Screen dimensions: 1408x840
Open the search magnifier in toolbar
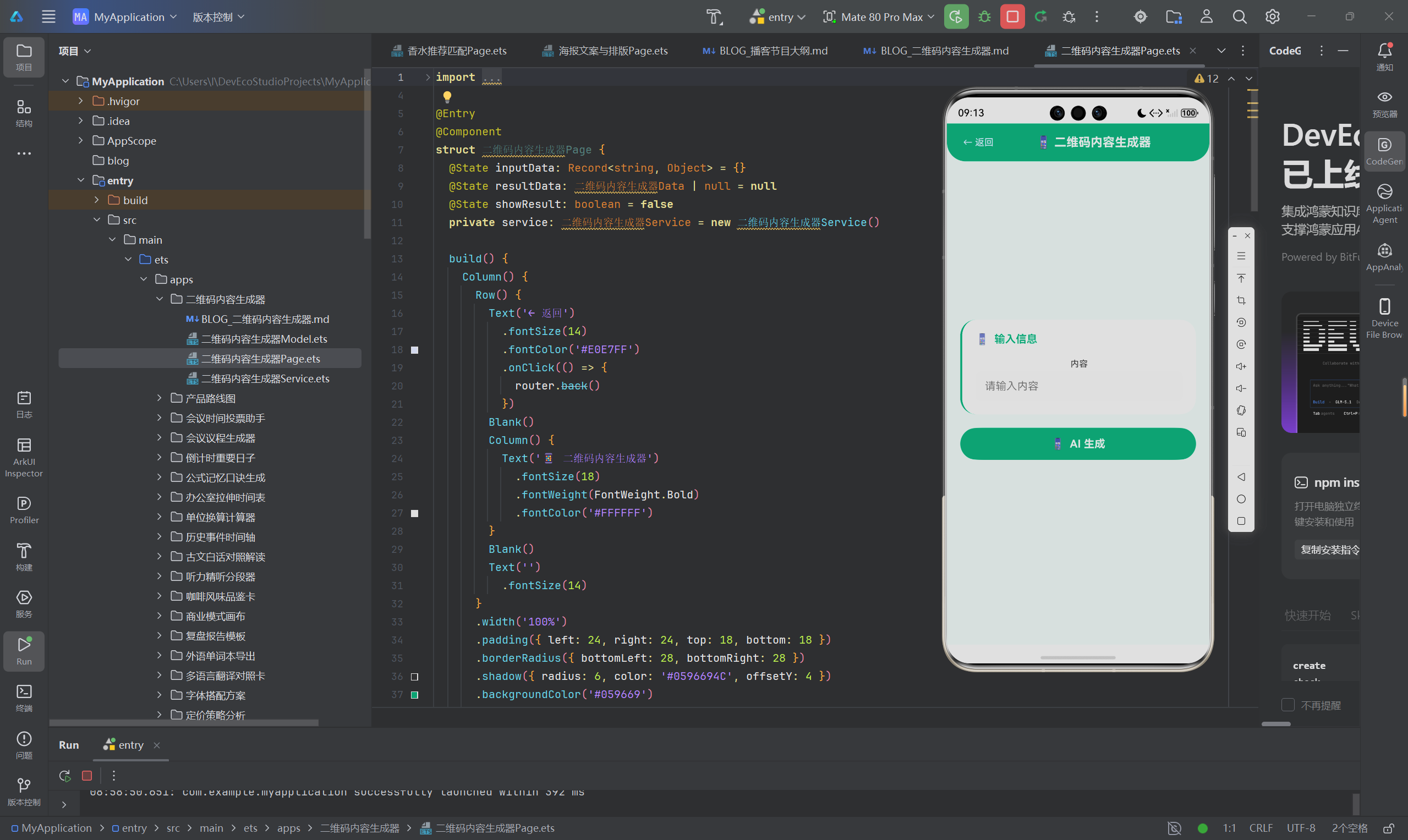(1239, 17)
